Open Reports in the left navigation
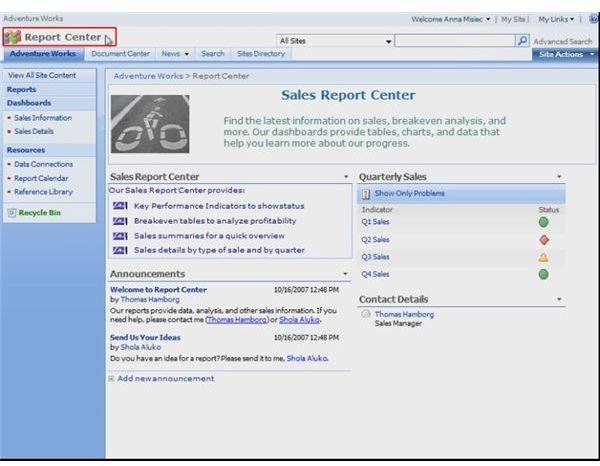This screenshot has width=600, height=466. pyautogui.click(x=21, y=90)
